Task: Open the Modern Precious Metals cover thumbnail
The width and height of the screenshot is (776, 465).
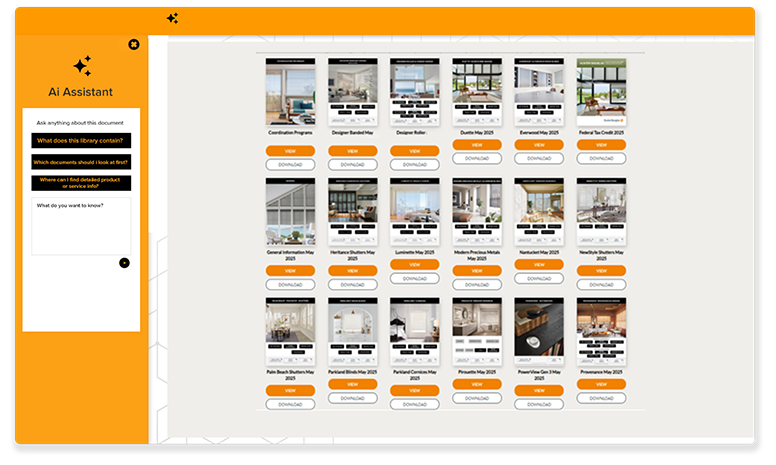Action: [477, 212]
